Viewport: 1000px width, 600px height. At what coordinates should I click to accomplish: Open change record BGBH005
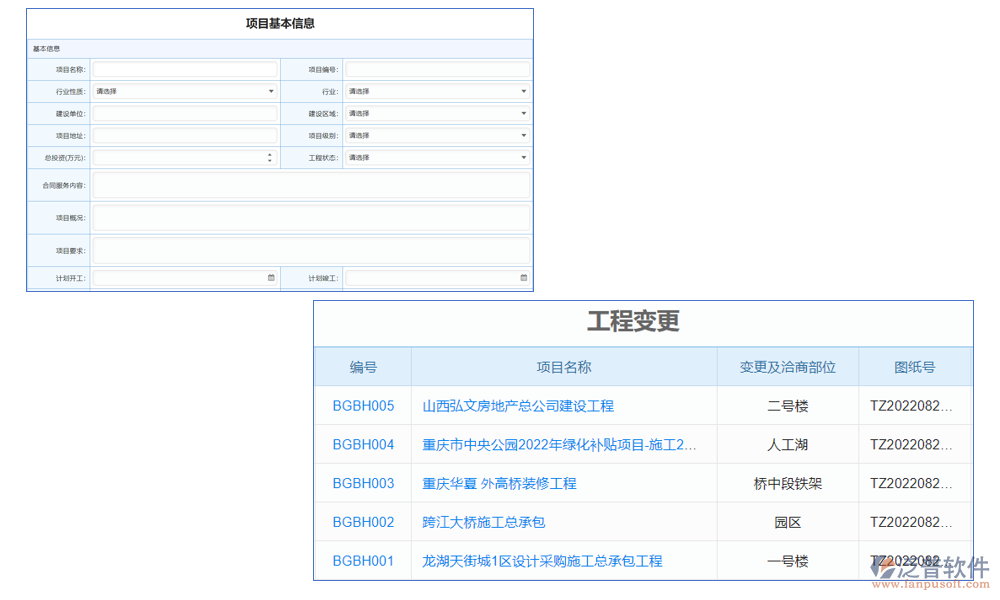pyautogui.click(x=362, y=405)
